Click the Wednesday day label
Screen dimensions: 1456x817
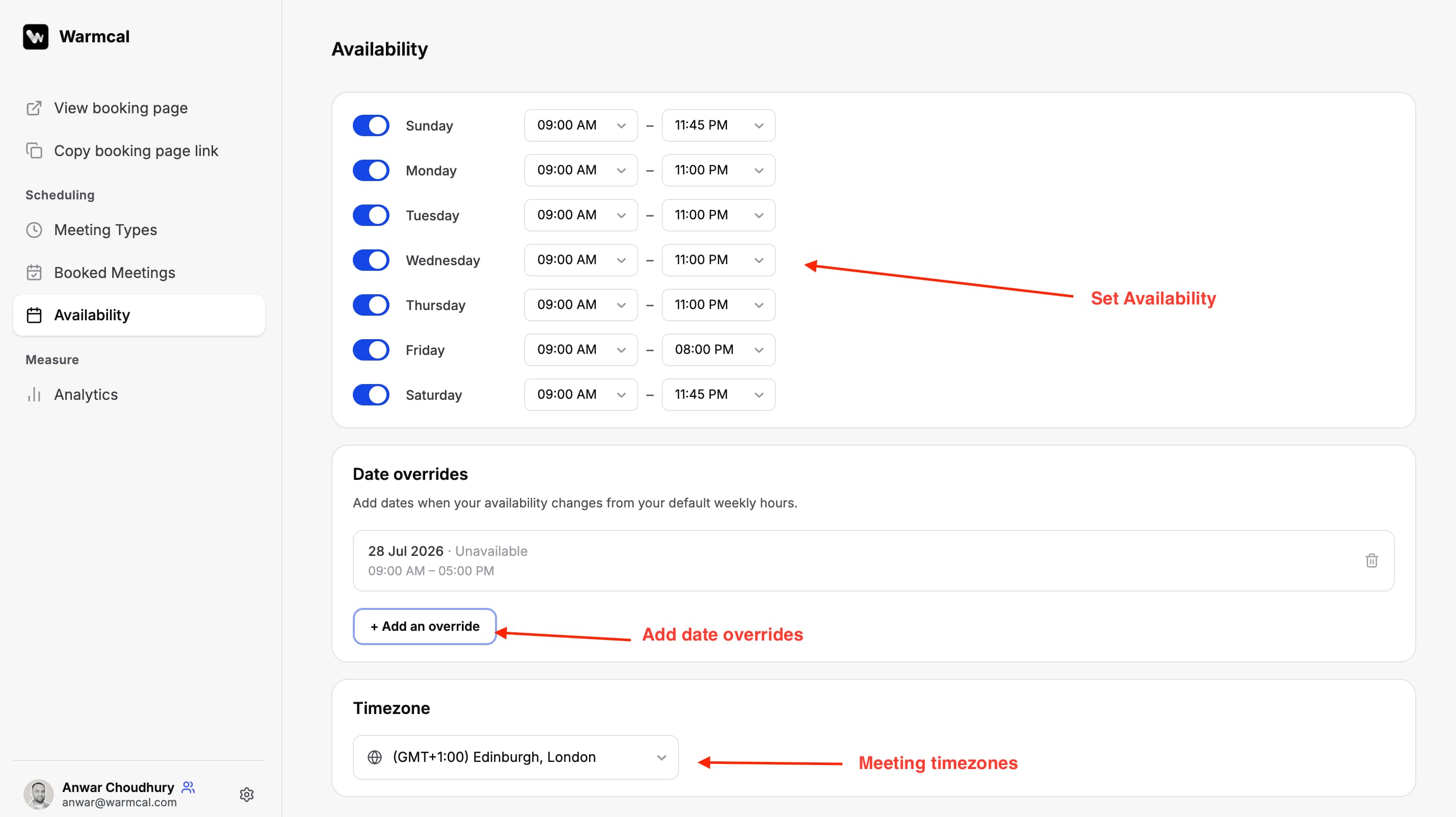pos(443,261)
